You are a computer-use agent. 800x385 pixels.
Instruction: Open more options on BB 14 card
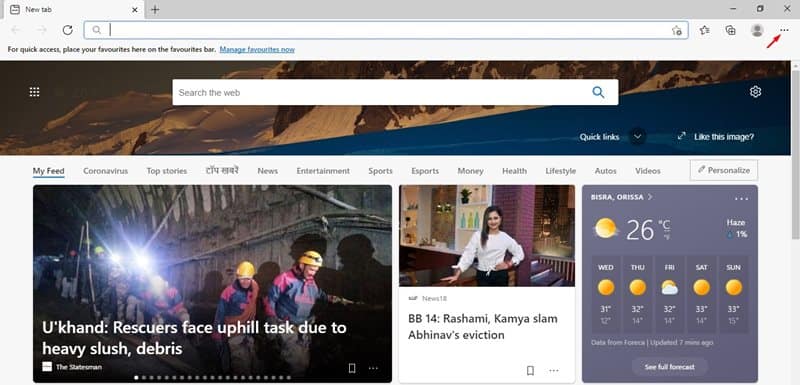tap(554, 370)
